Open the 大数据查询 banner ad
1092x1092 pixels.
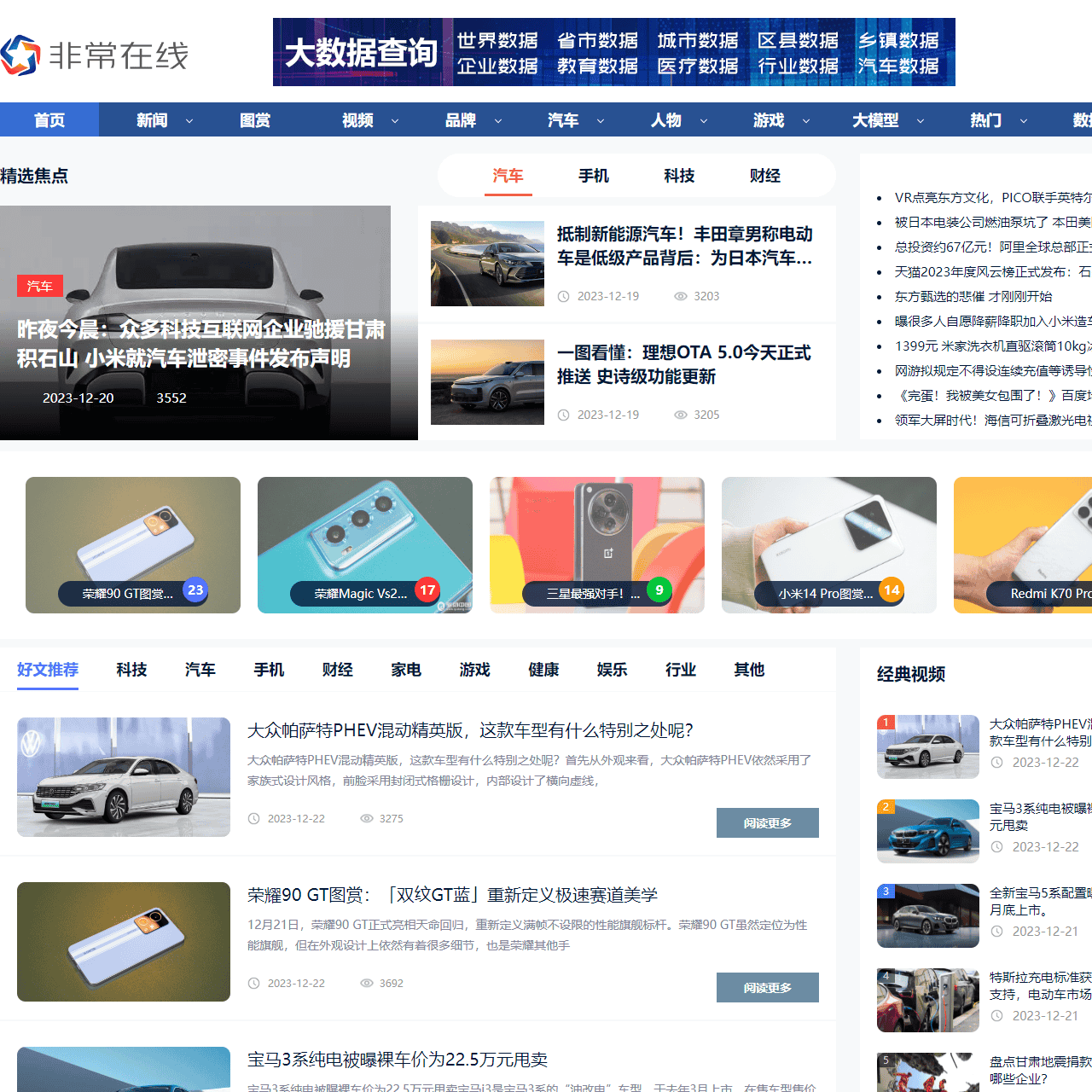click(614, 52)
